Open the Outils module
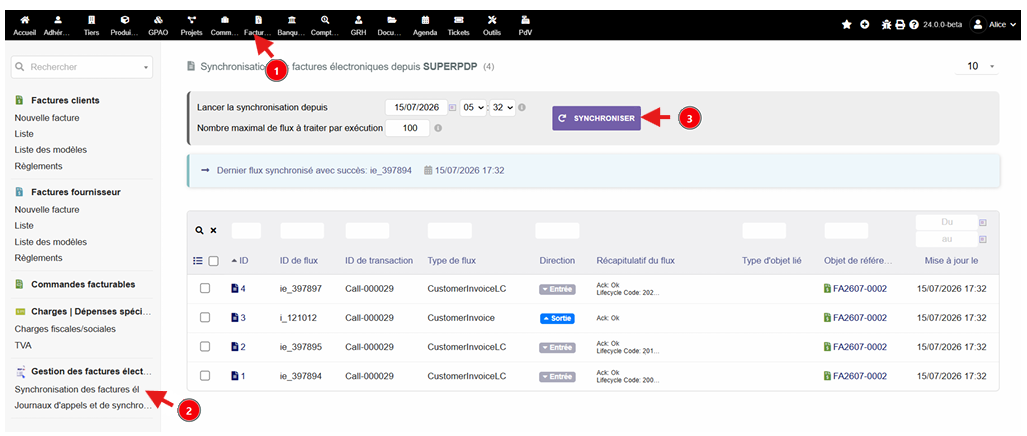The image size is (1027, 436). coord(492,26)
